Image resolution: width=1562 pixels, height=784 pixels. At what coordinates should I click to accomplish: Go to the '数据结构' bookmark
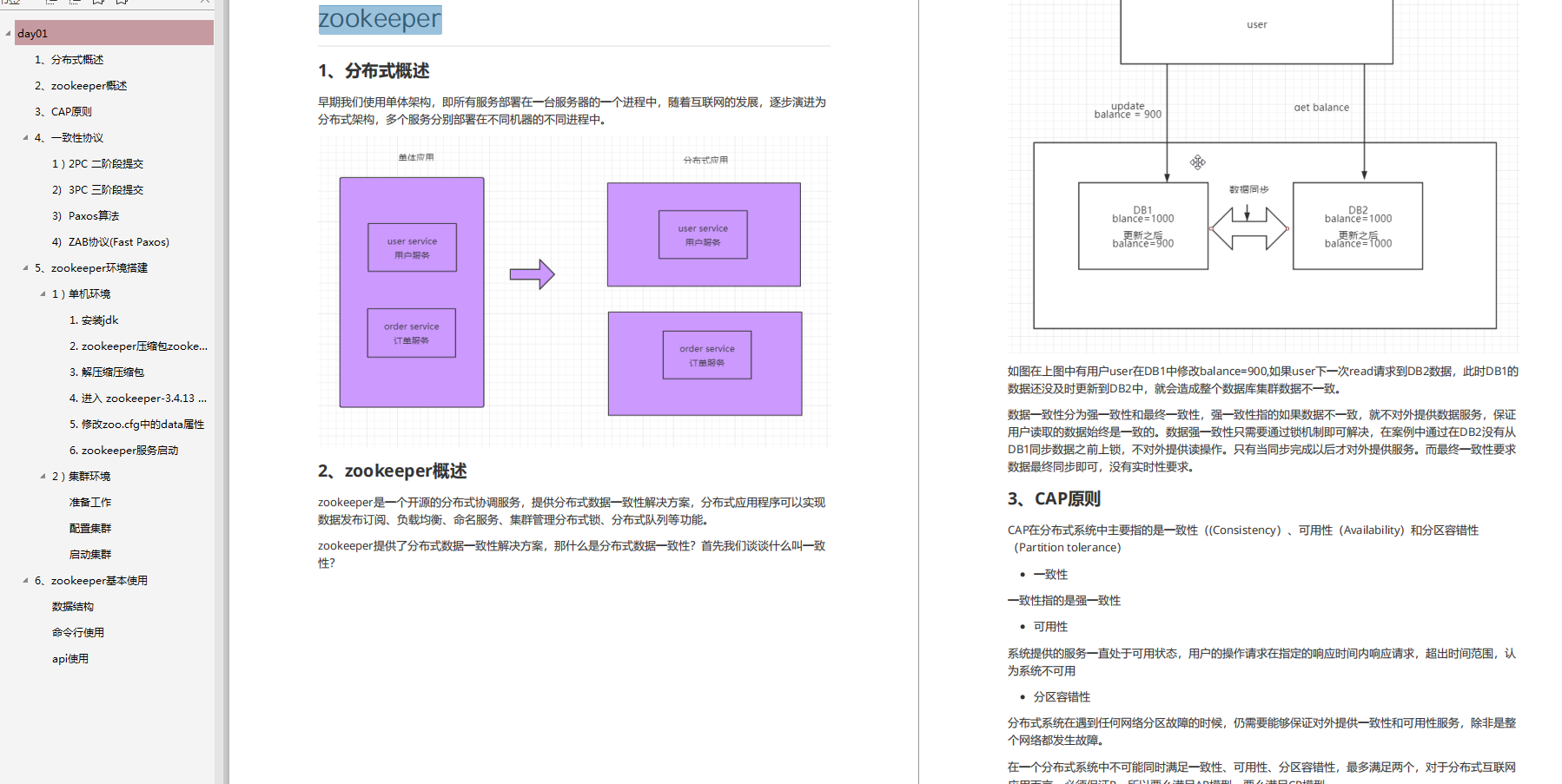coord(73,607)
